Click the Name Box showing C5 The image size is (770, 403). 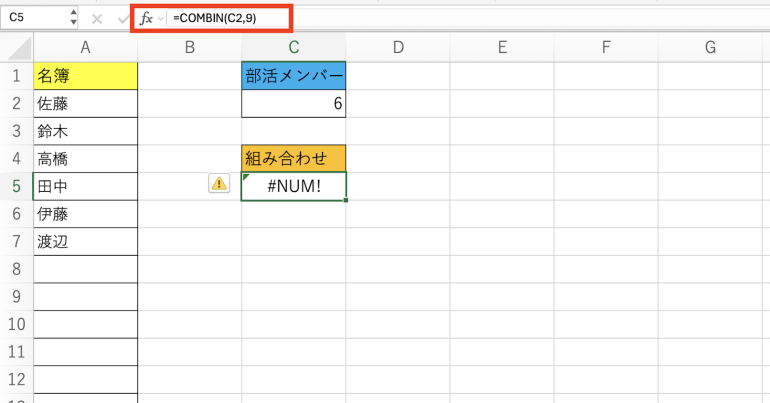click(35, 18)
